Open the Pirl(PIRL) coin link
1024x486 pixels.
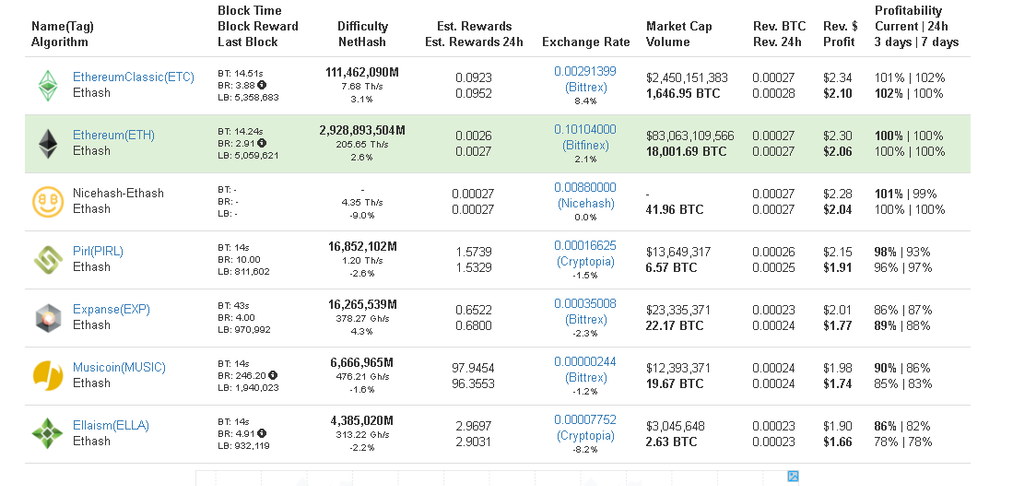98,251
